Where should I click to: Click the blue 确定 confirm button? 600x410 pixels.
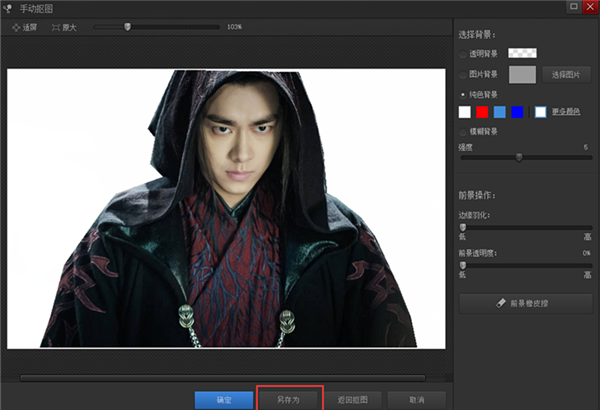(x=224, y=399)
